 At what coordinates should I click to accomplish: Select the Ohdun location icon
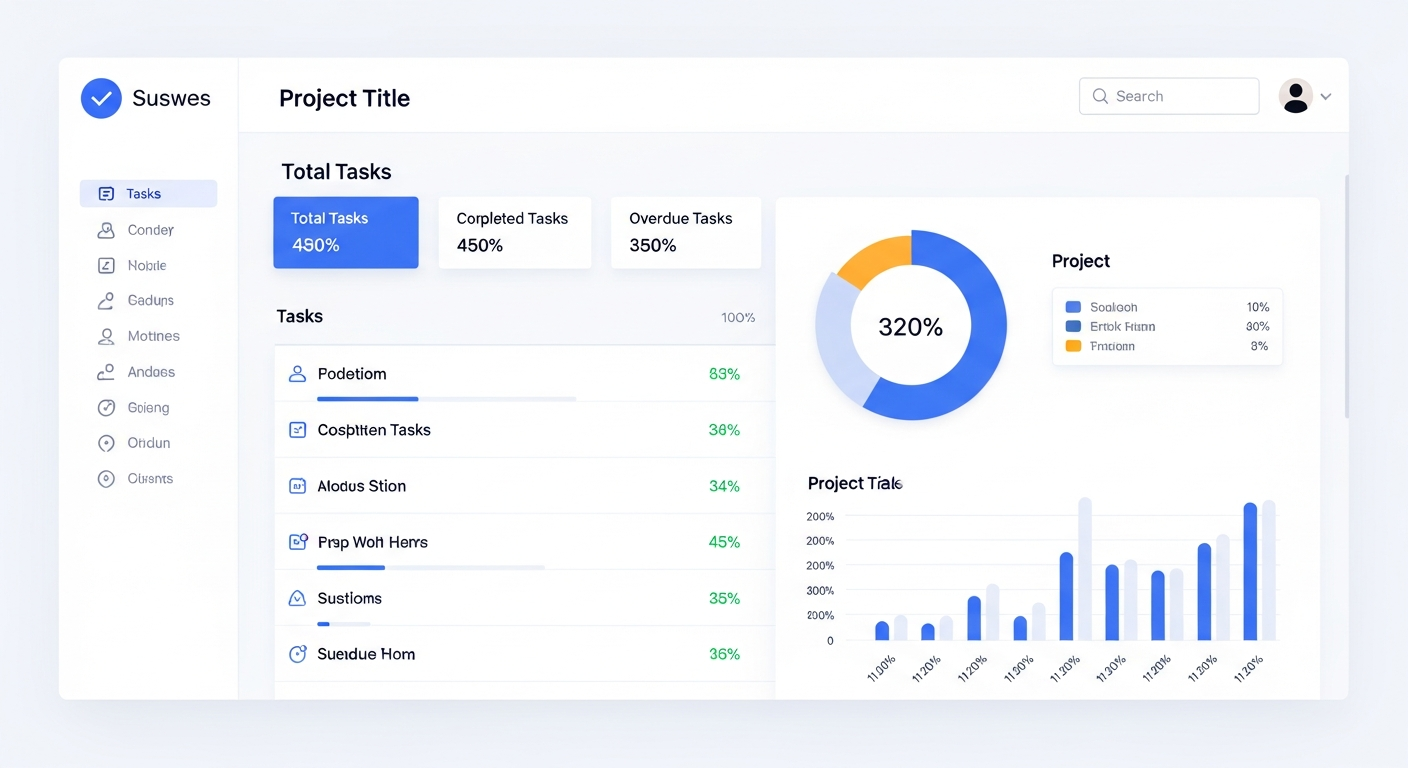click(106, 443)
